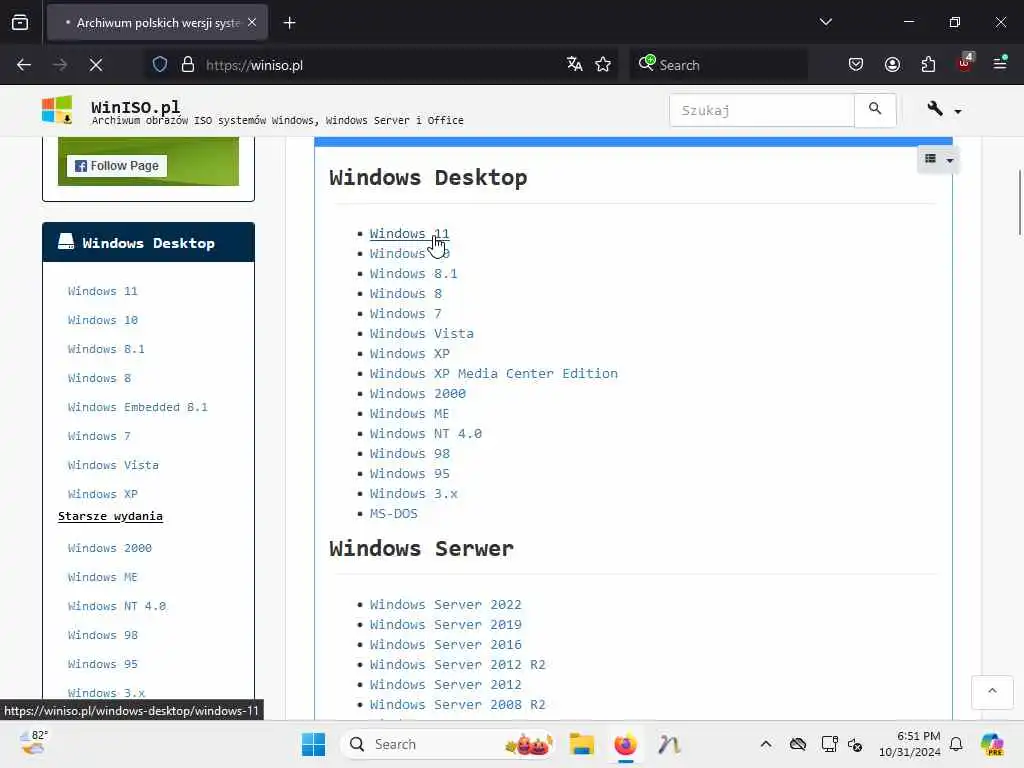Click the Windows Desktop sidebar header
This screenshot has height=768, width=1024.
click(148, 242)
